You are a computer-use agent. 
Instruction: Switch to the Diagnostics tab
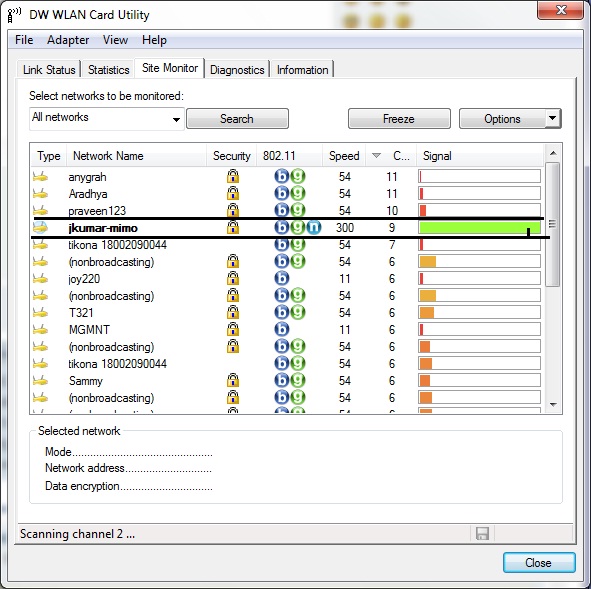pyautogui.click(x=237, y=70)
